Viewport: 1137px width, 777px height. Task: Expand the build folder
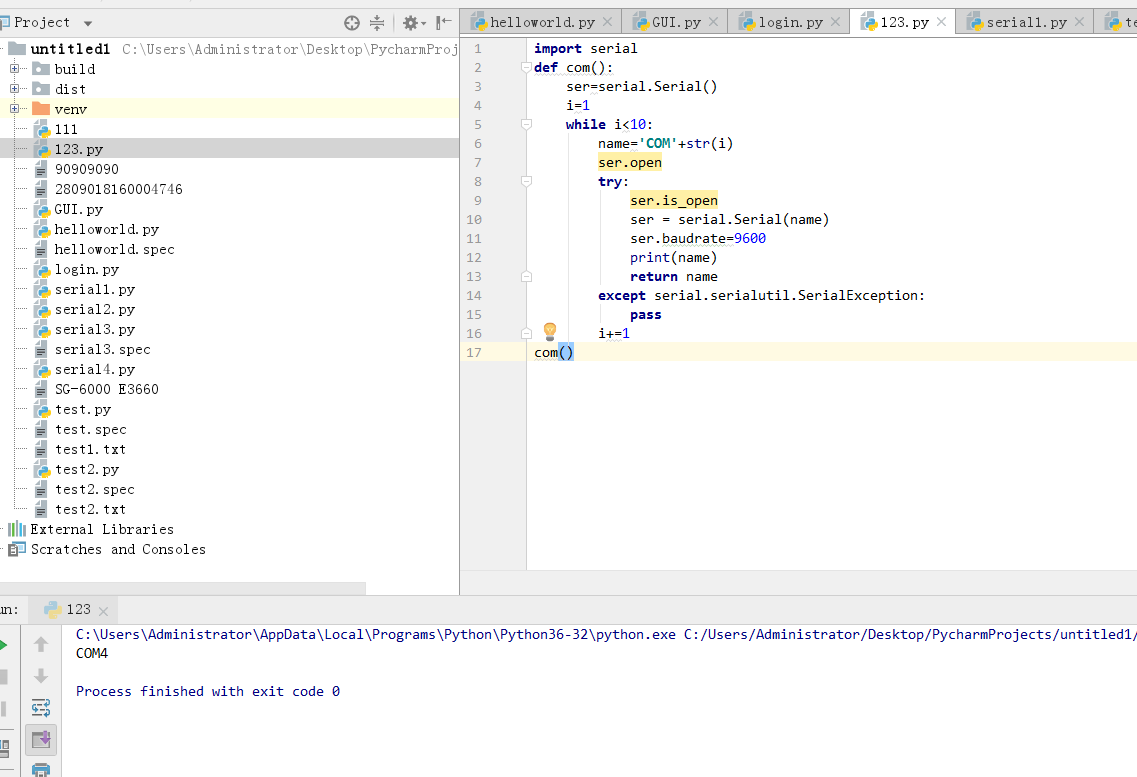(15, 69)
